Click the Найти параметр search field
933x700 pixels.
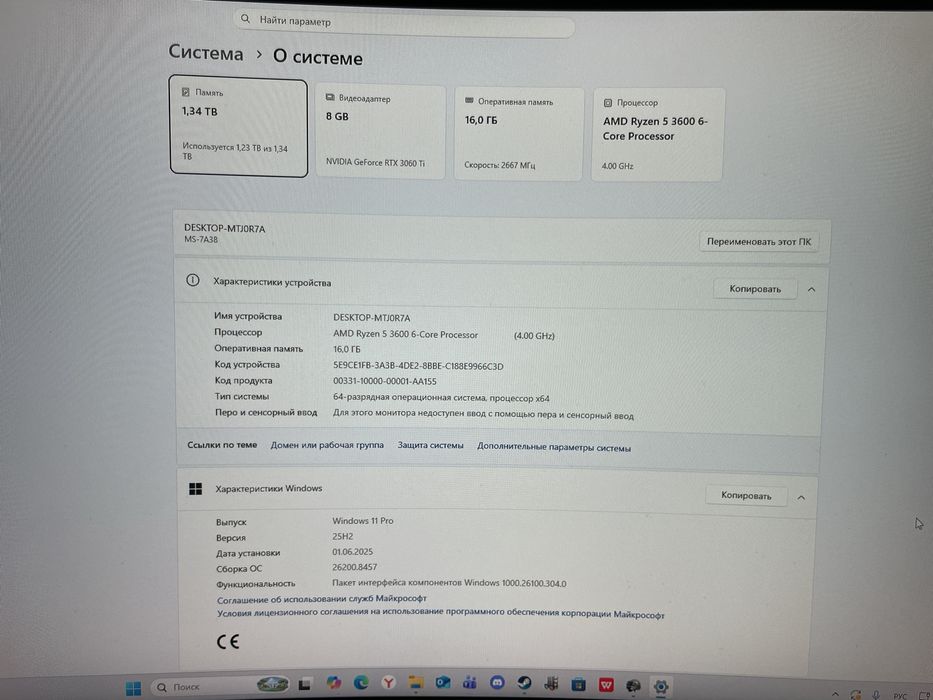(405, 23)
